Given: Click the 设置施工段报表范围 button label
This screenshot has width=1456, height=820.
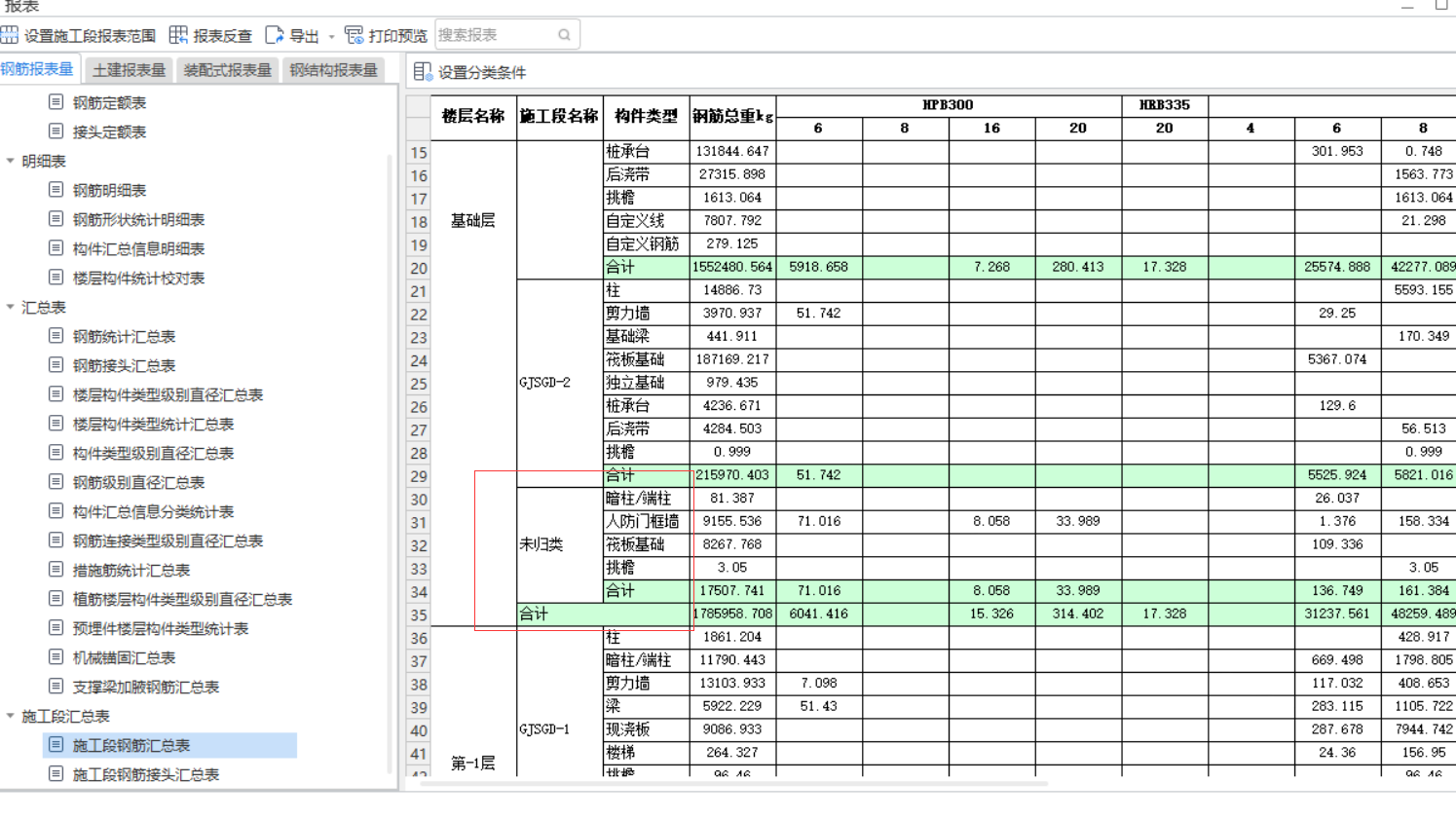Looking at the screenshot, I should 90,36.
